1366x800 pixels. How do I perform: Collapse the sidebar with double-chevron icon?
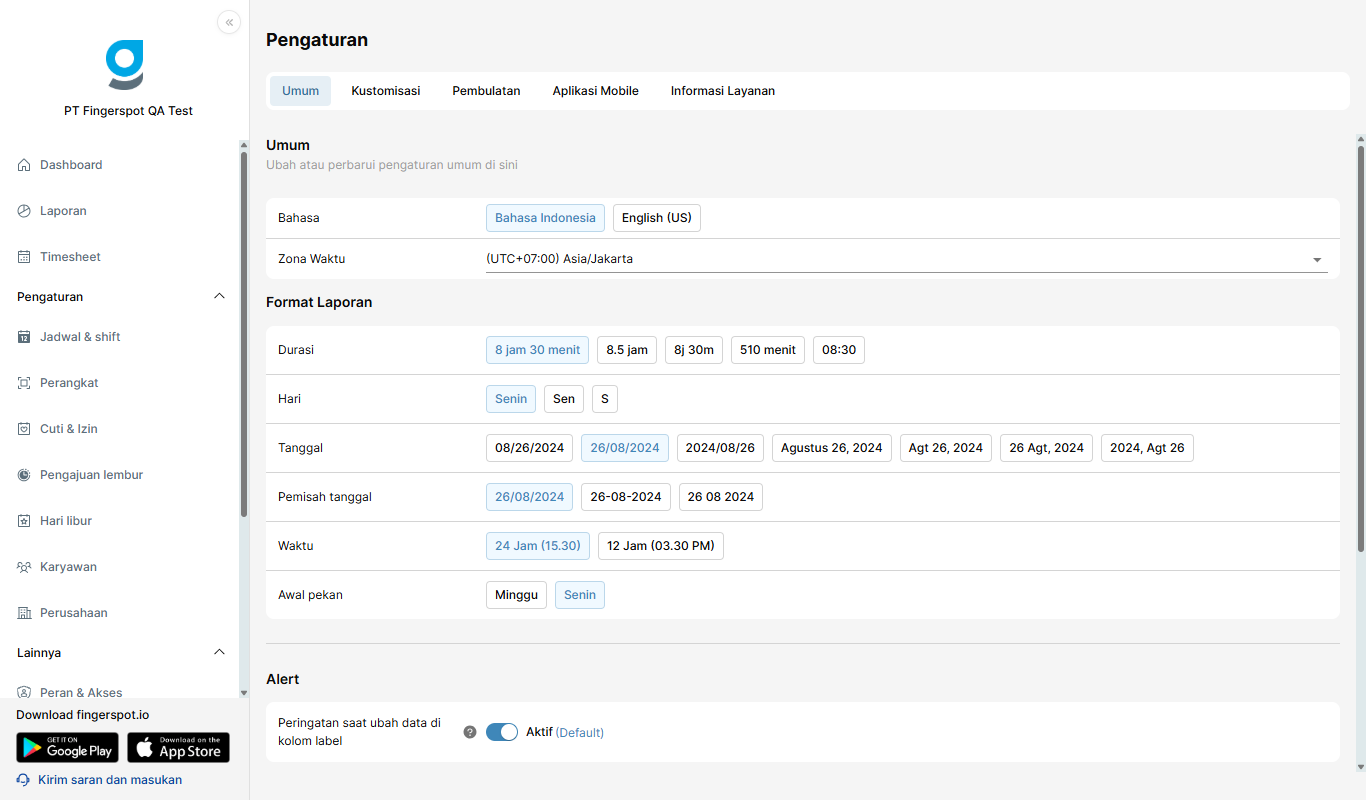point(229,22)
